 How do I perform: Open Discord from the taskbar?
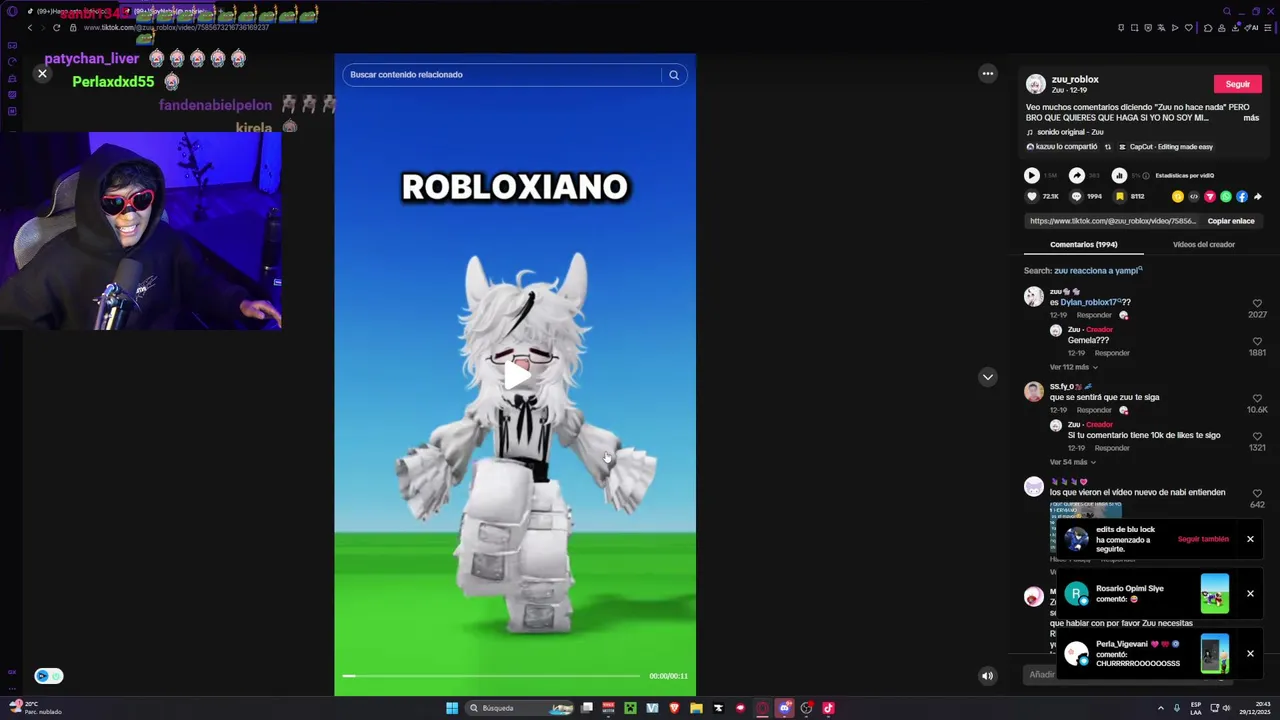pos(784,708)
